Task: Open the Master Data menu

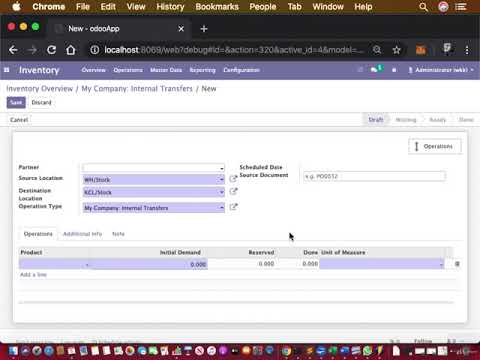Action: pos(166,70)
